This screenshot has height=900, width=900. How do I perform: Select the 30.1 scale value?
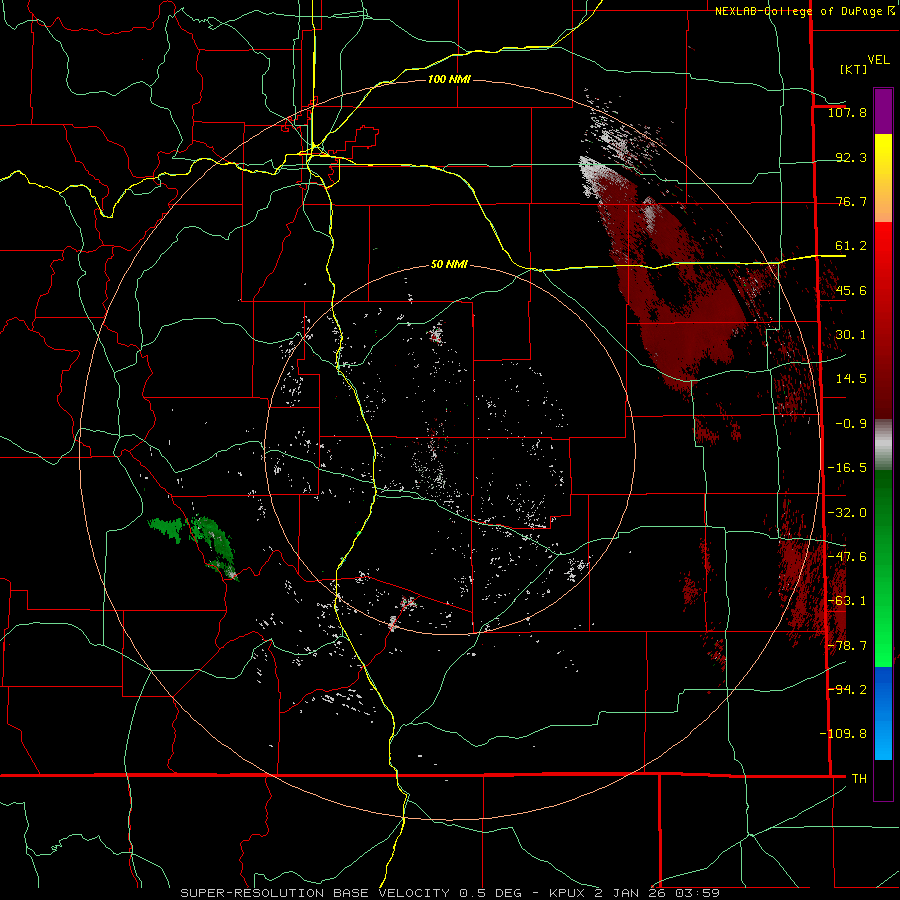click(x=851, y=335)
